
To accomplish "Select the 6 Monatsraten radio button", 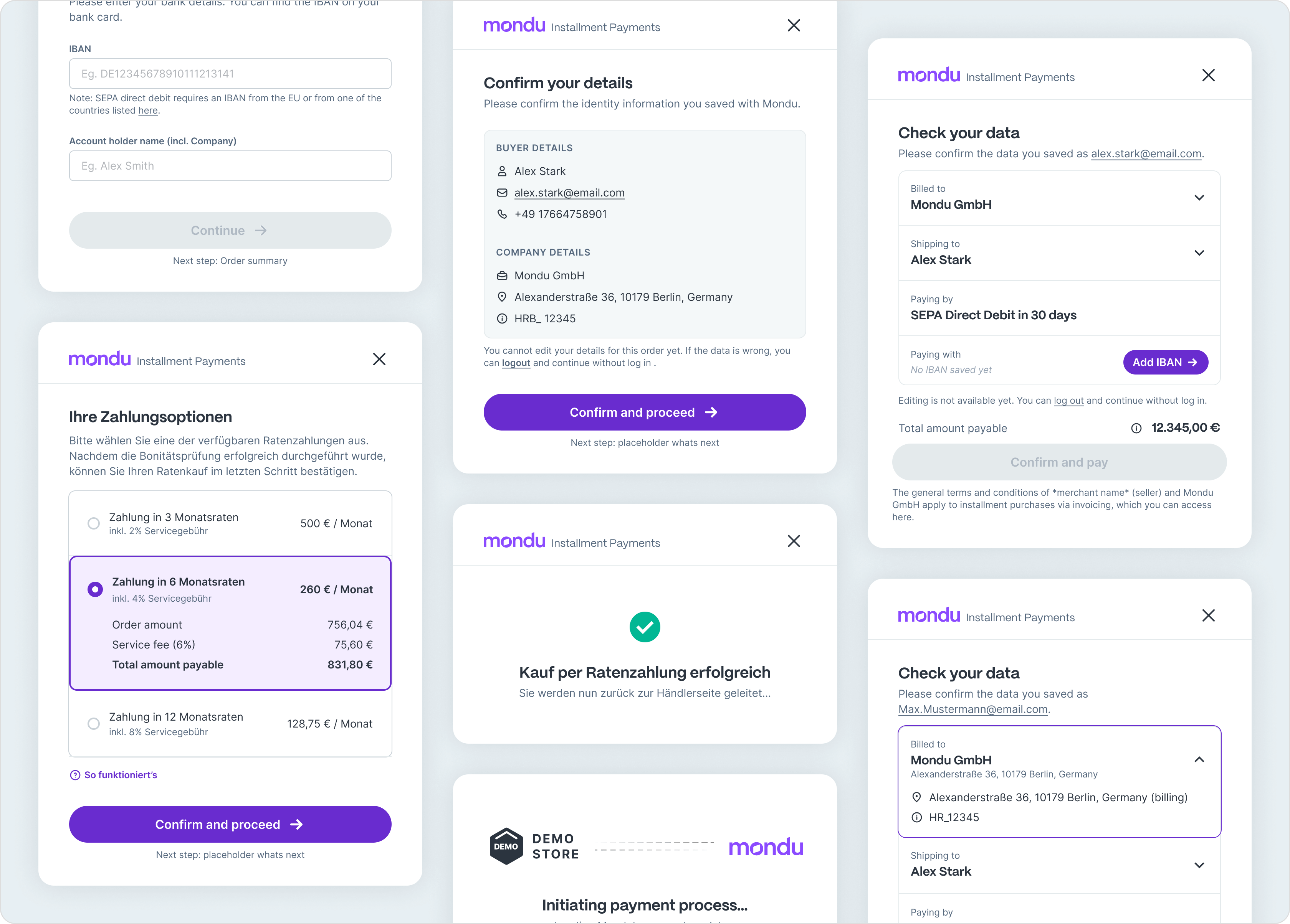I will coord(96,589).
